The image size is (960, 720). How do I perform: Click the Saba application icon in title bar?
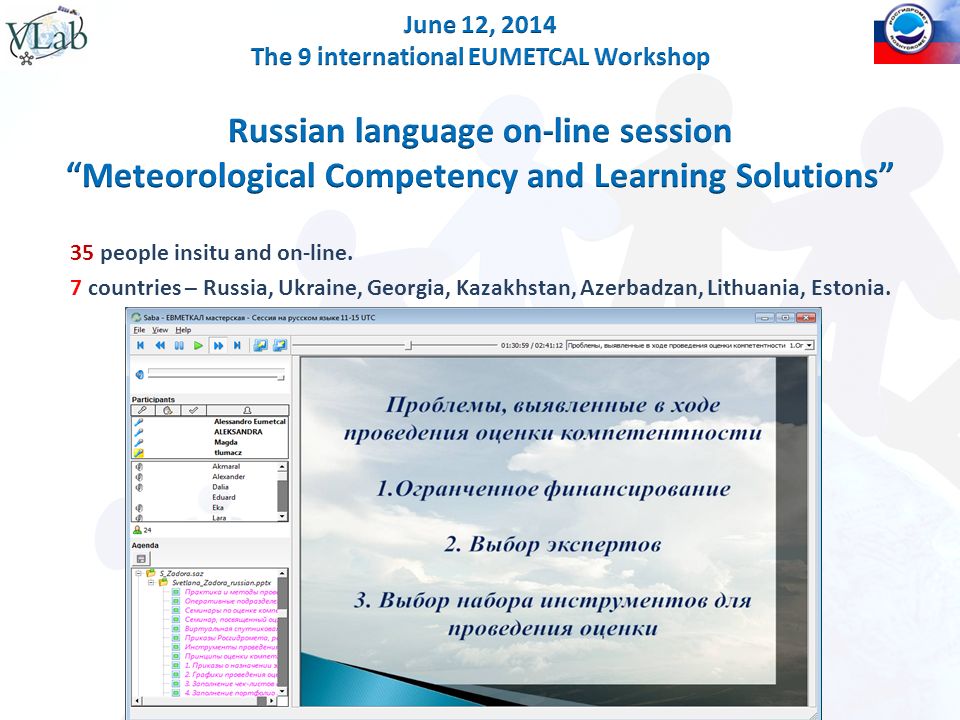(x=137, y=317)
